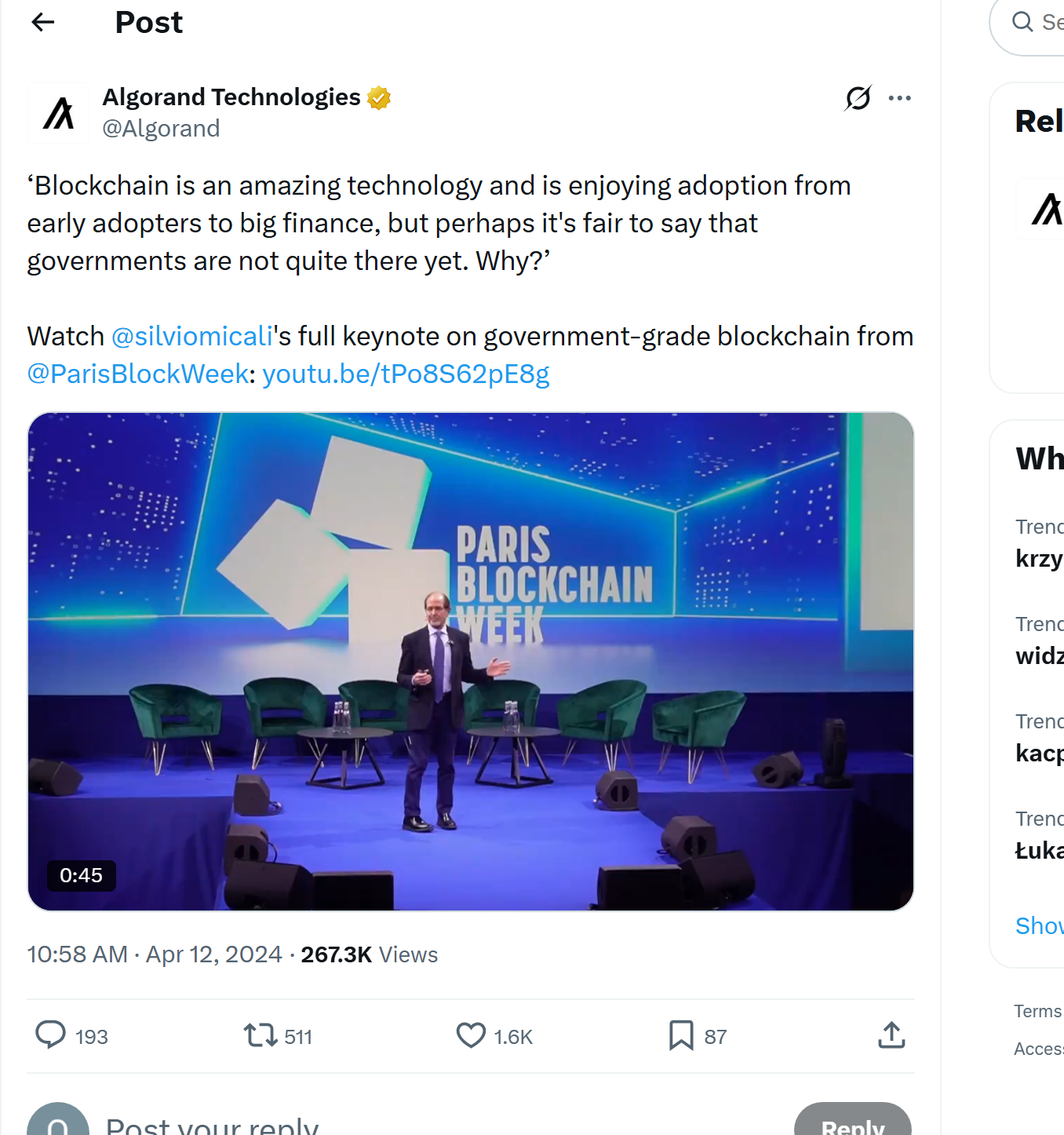
Task: Open the youtu.be keynote link
Action: (406, 374)
